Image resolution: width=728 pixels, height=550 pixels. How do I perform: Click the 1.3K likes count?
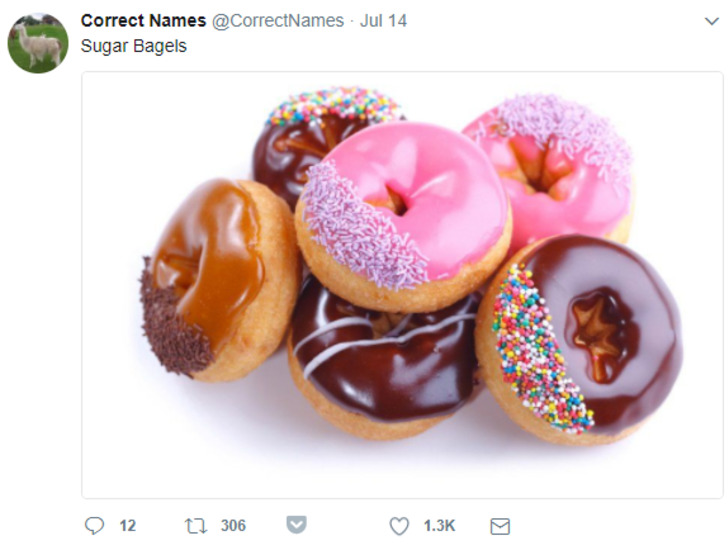click(439, 526)
